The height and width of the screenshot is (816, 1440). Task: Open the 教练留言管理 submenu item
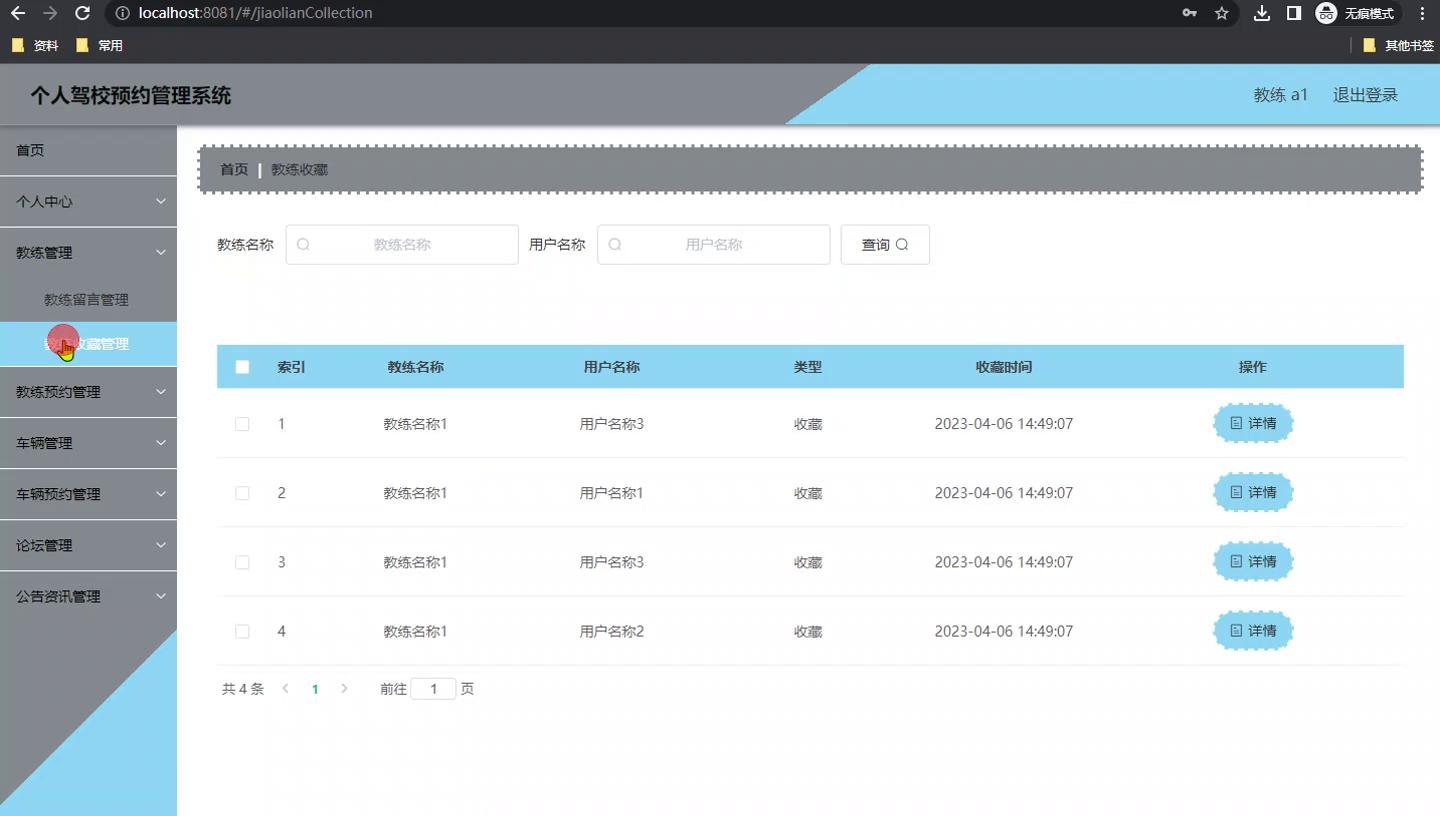click(88, 299)
